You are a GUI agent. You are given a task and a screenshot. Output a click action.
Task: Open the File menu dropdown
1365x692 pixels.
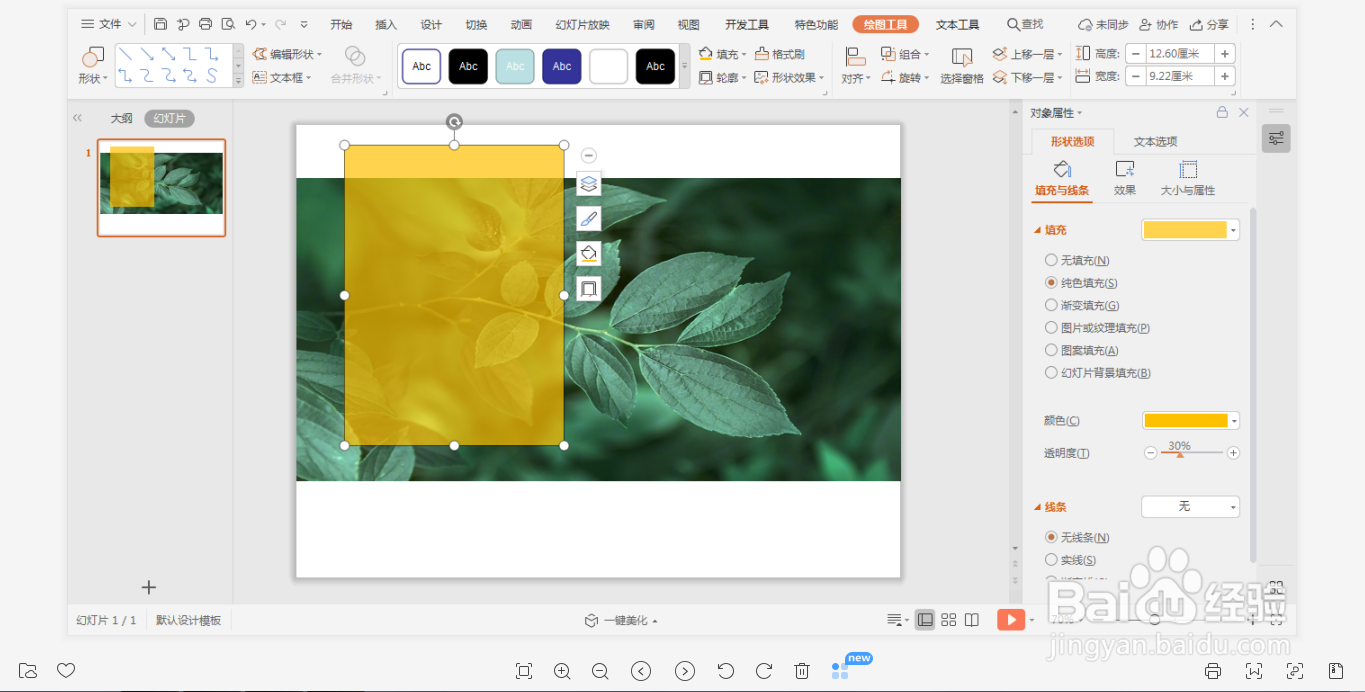point(109,24)
